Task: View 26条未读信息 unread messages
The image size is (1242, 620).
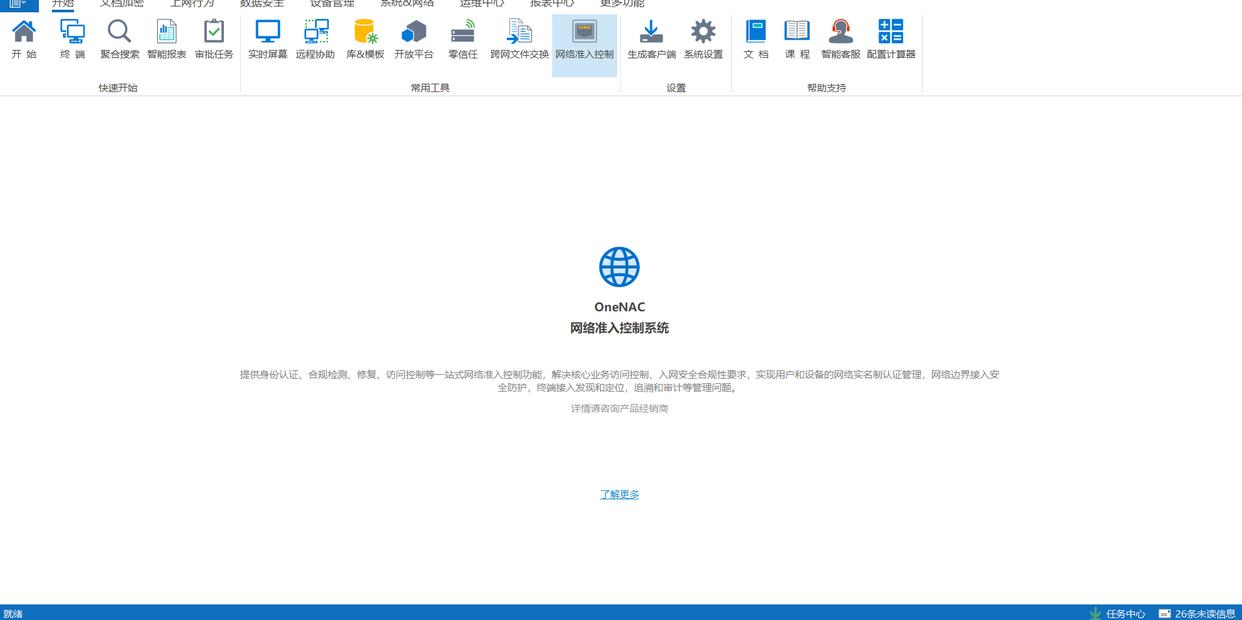Action: coord(1197,613)
